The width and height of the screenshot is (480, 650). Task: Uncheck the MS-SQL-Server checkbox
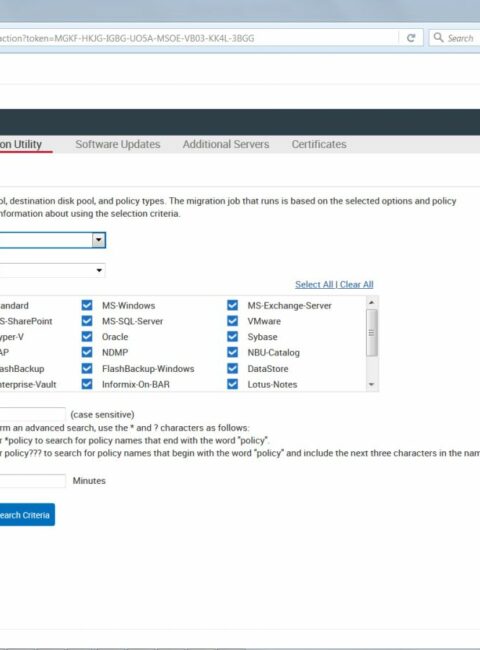pyautogui.click(x=87, y=321)
